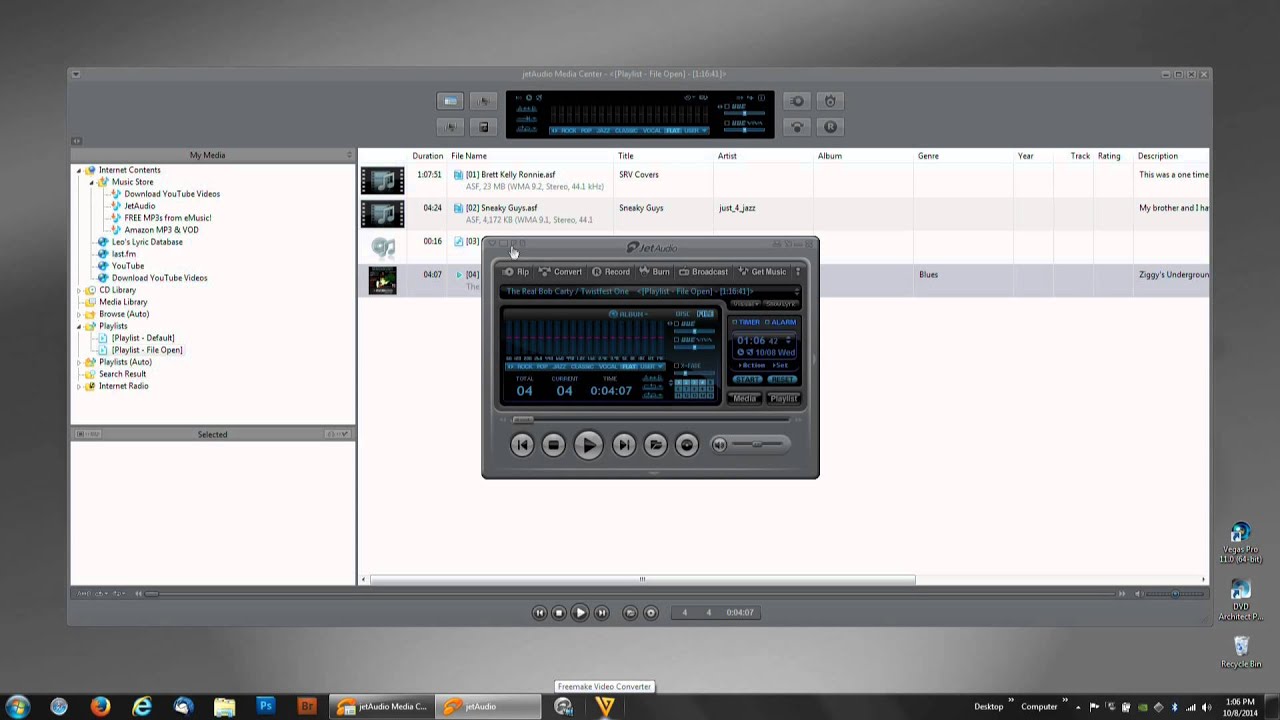Mute using speaker icon in mini player
This screenshot has height=720, width=1280.
point(719,445)
